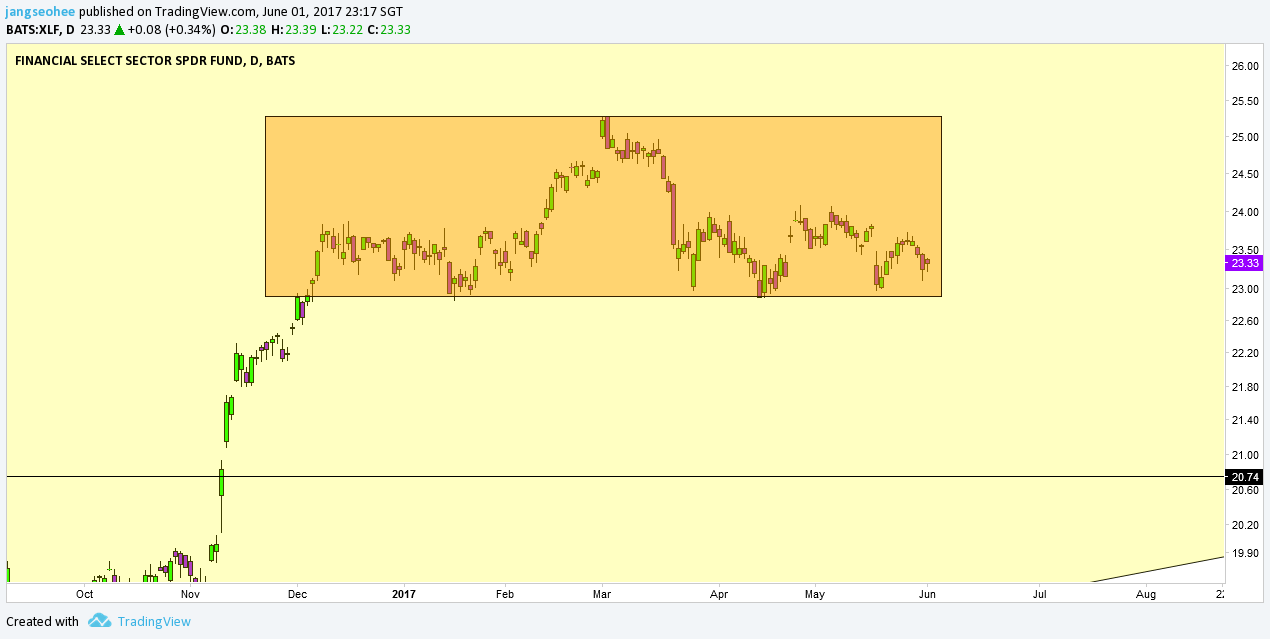Select the trend line near the Aug label
The width and height of the screenshot is (1270, 639).
tap(1157, 569)
